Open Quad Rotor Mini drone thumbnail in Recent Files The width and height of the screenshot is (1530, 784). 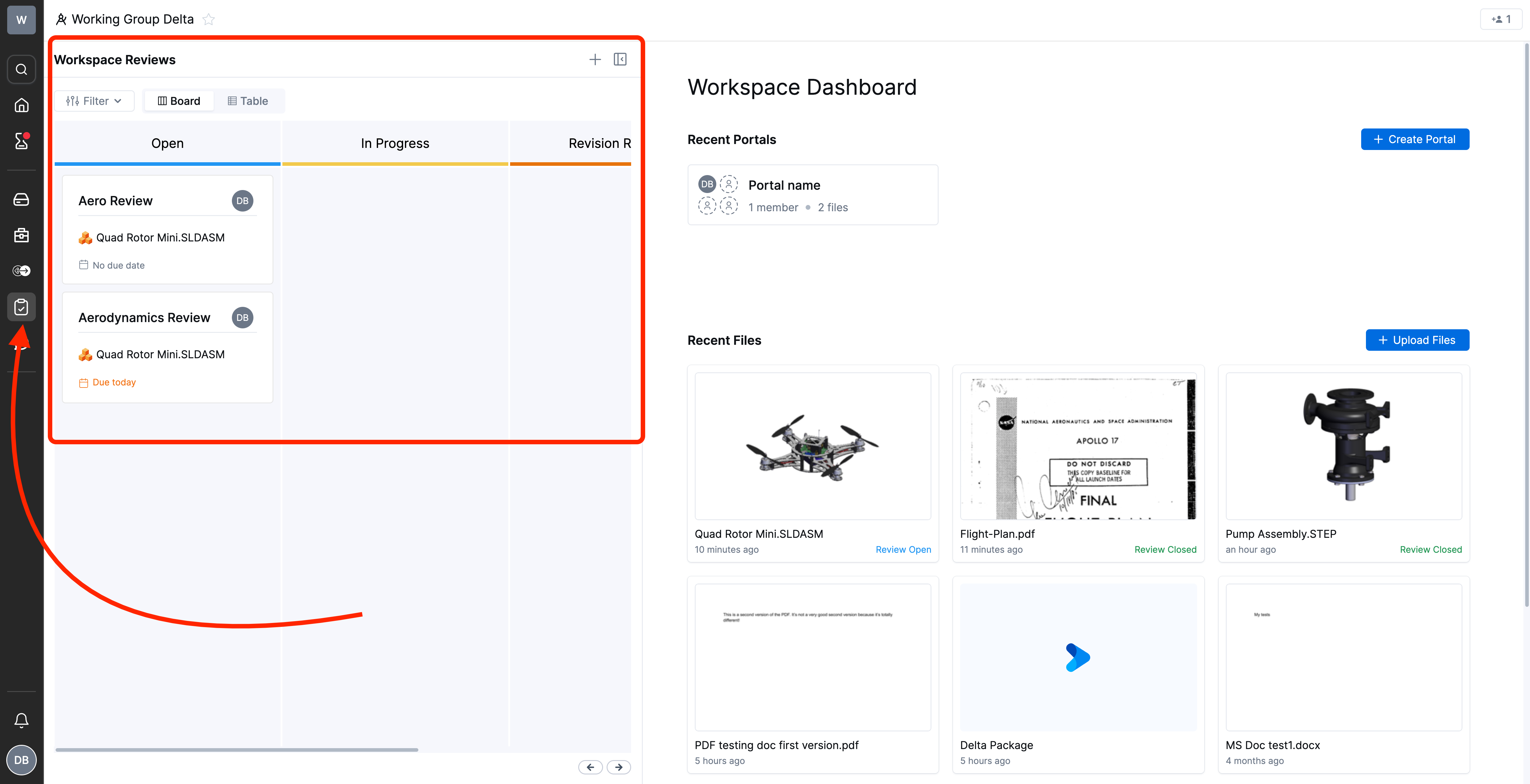[813, 446]
